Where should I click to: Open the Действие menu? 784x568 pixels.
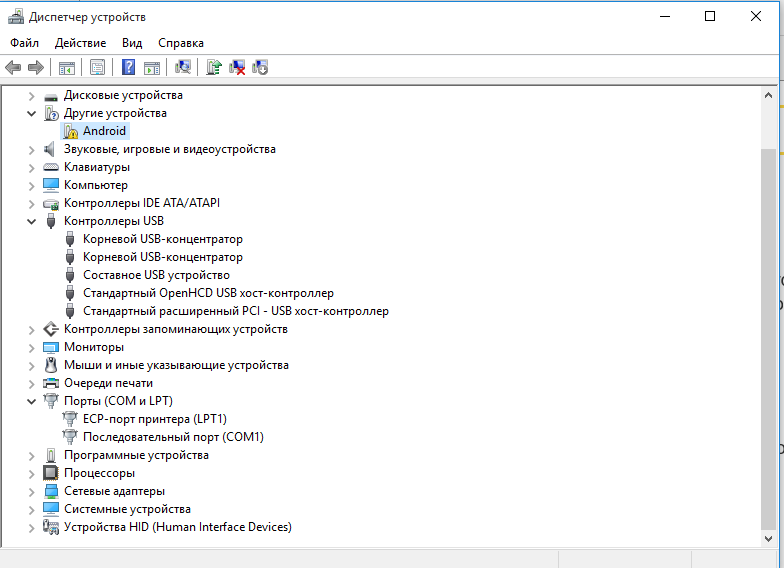(80, 43)
